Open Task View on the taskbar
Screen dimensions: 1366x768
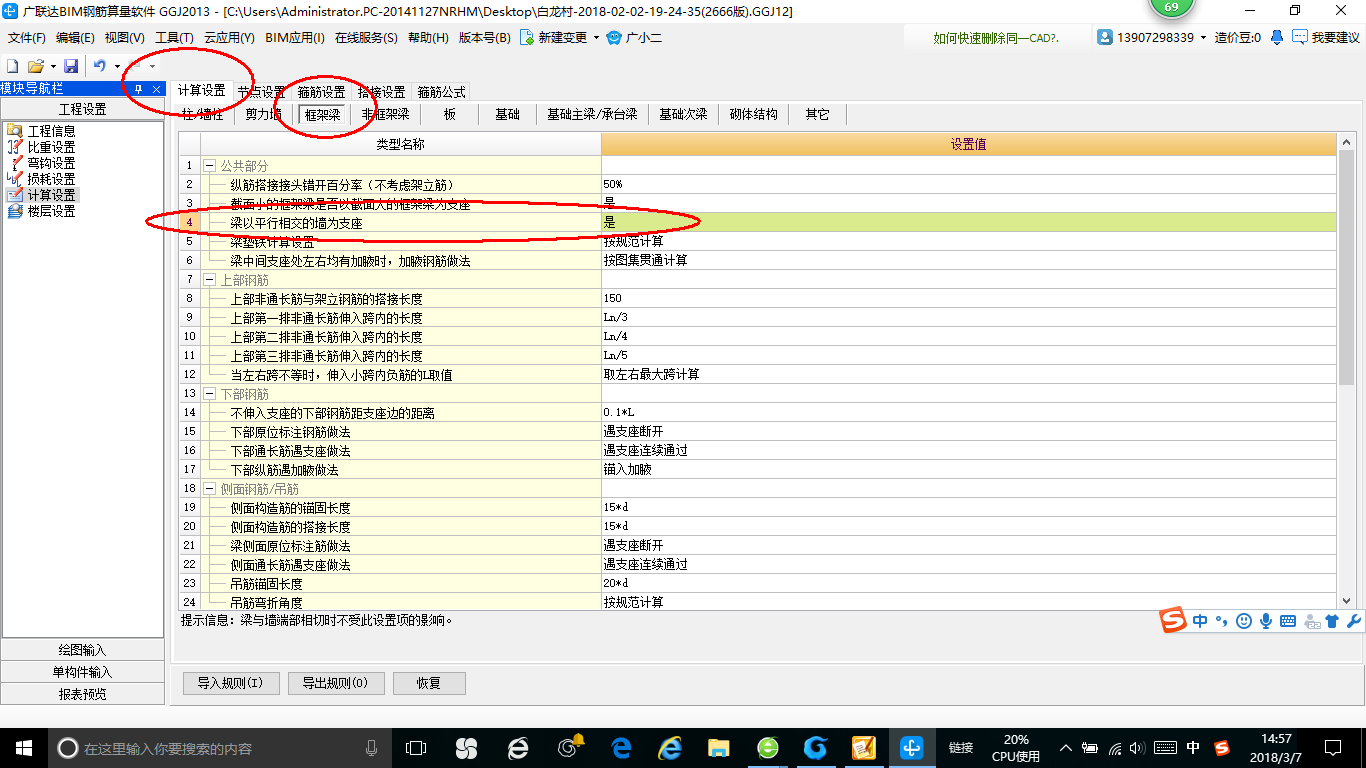[x=415, y=748]
